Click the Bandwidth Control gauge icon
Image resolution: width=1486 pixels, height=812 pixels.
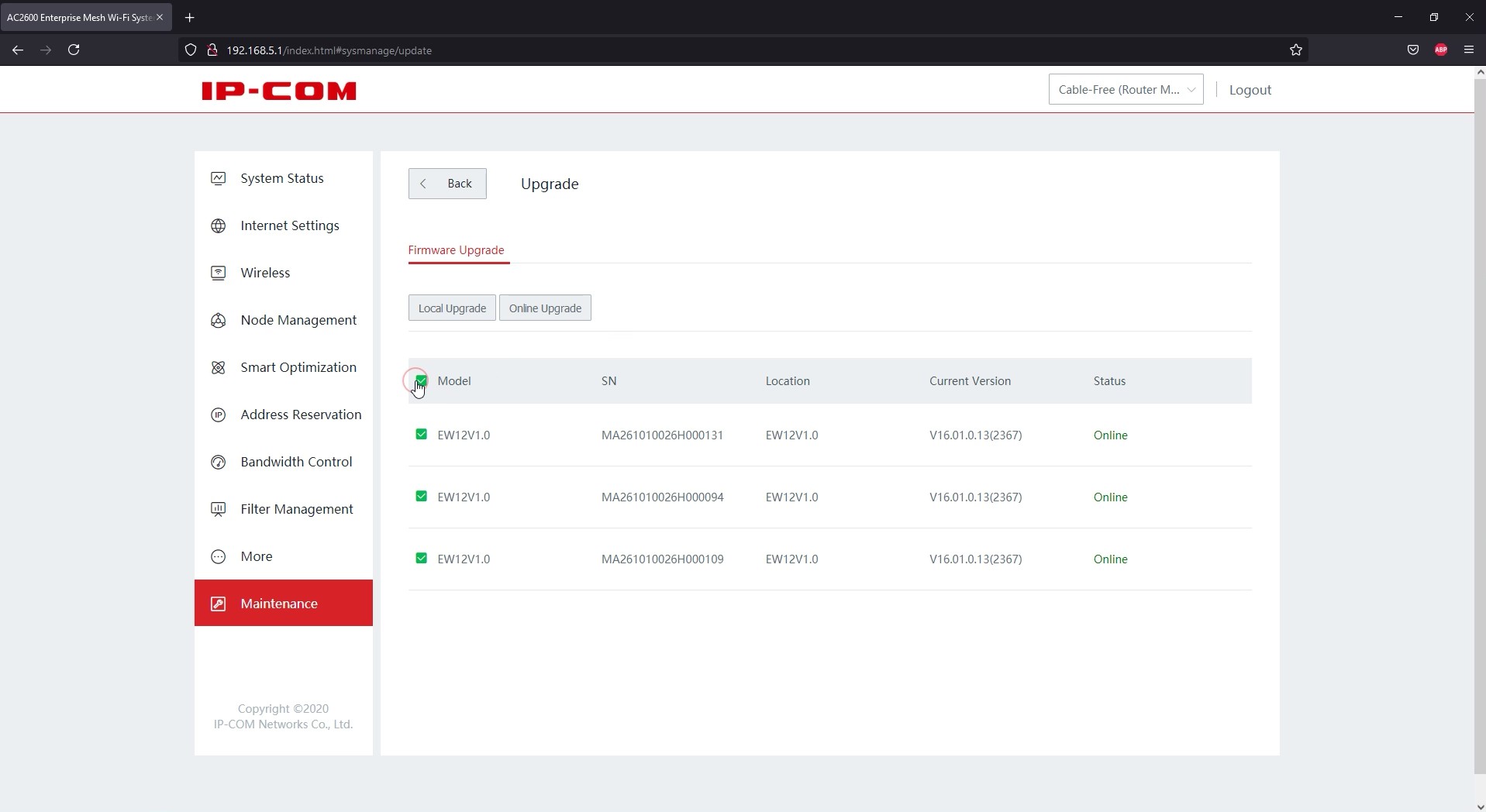coord(219,462)
